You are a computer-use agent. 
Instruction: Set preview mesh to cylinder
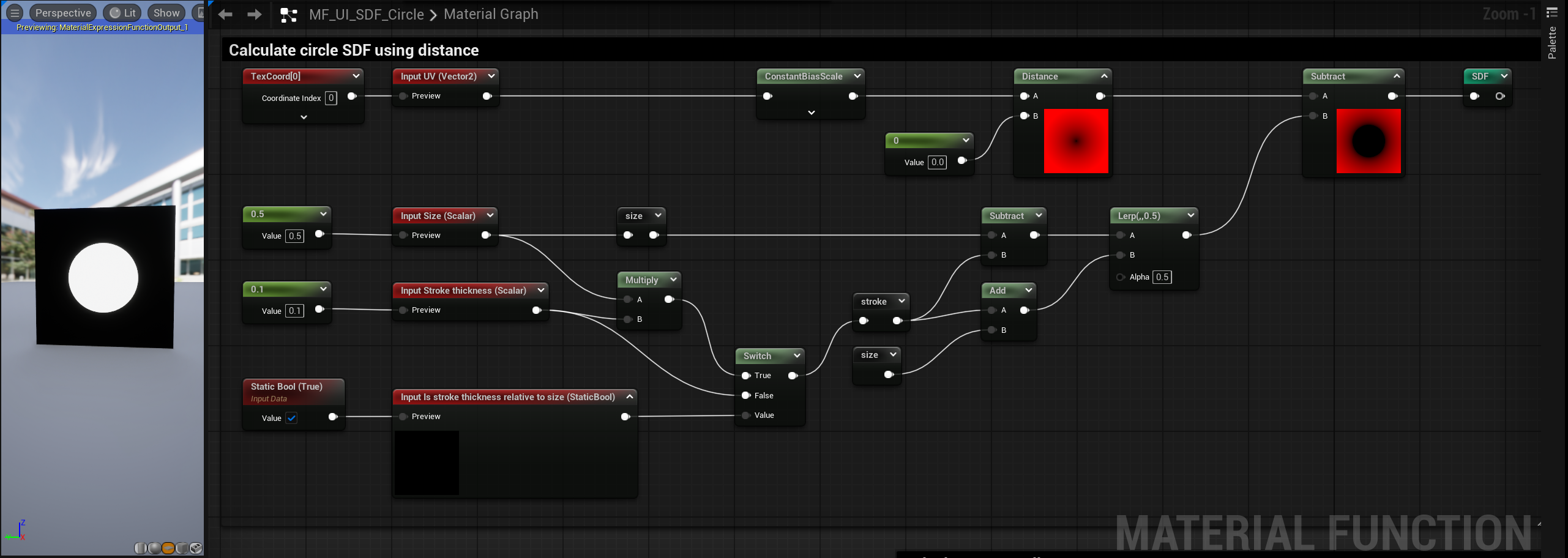[x=141, y=548]
